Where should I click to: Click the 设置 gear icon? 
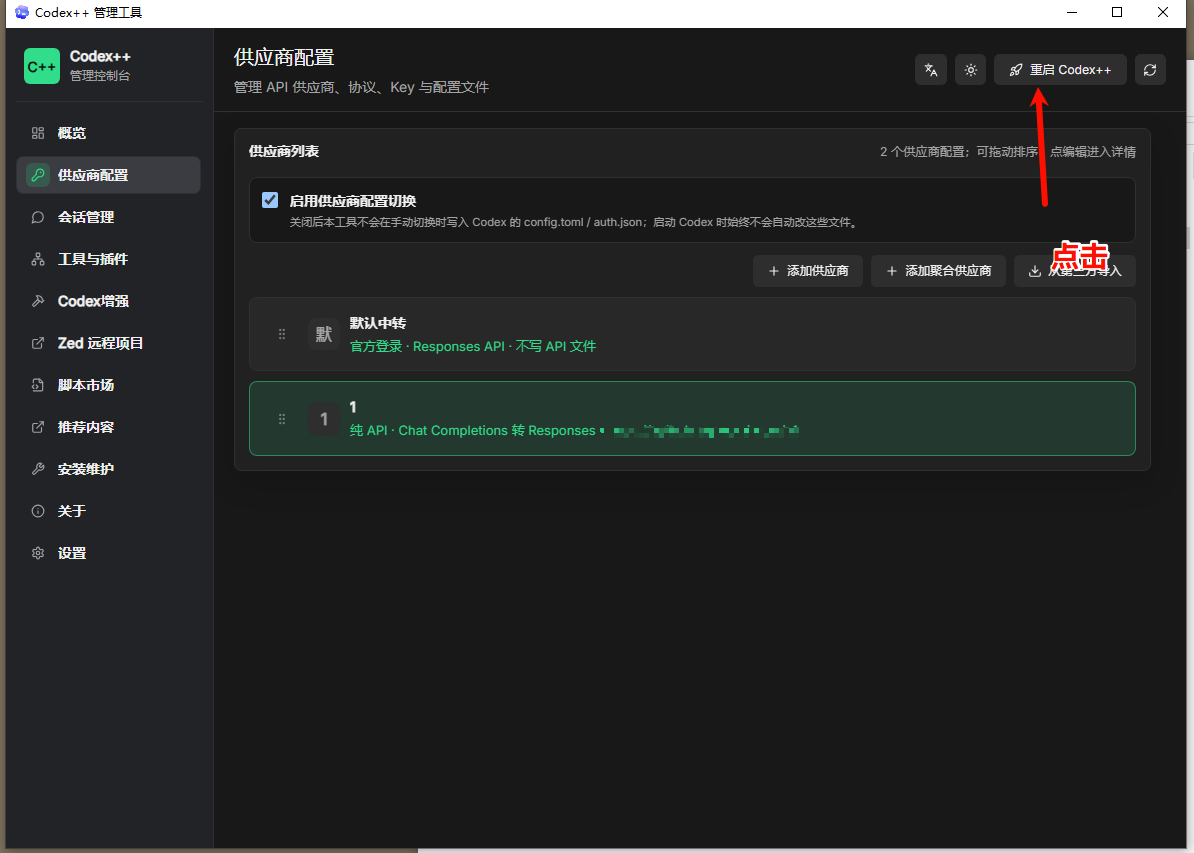(37, 553)
